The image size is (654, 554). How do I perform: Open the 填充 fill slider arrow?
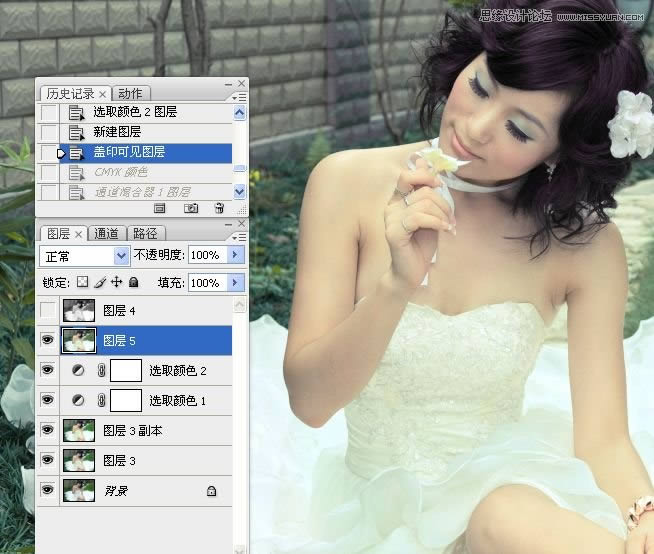coord(236,283)
